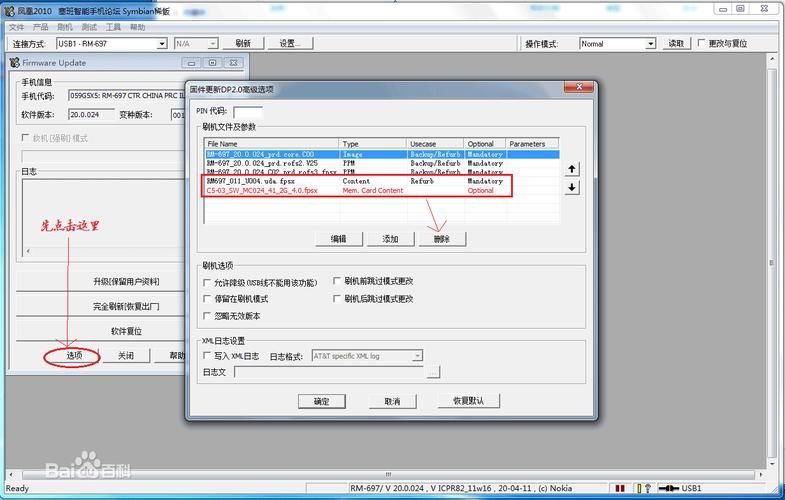Open the 连接方式 USB1 - RM-697 dropdown
Image resolution: width=785 pixels, height=500 pixels.
tap(112, 44)
